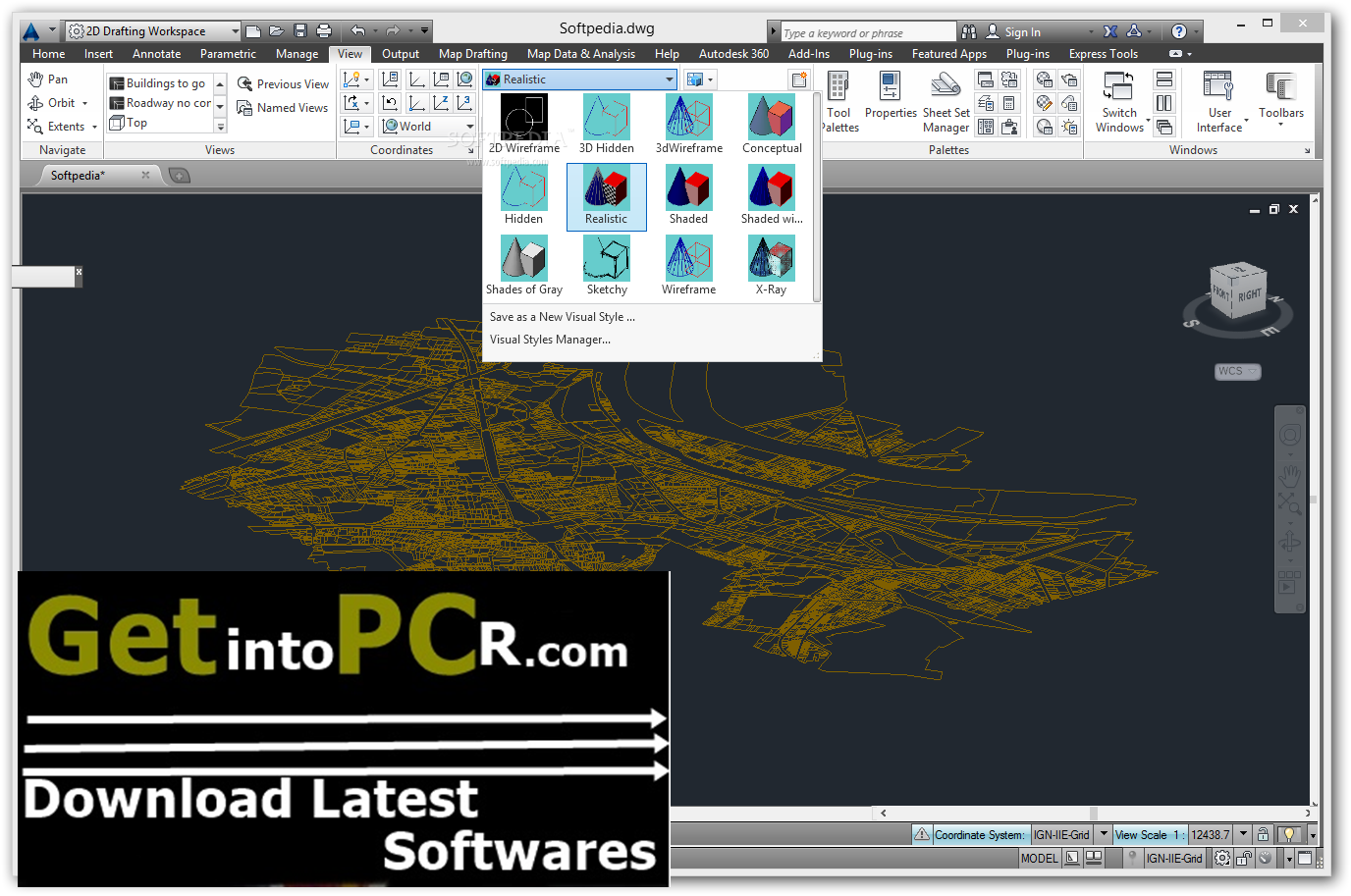Open the WCS coordinate menu
The height and width of the screenshot is (896, 1351).
tap(1237, 371)
